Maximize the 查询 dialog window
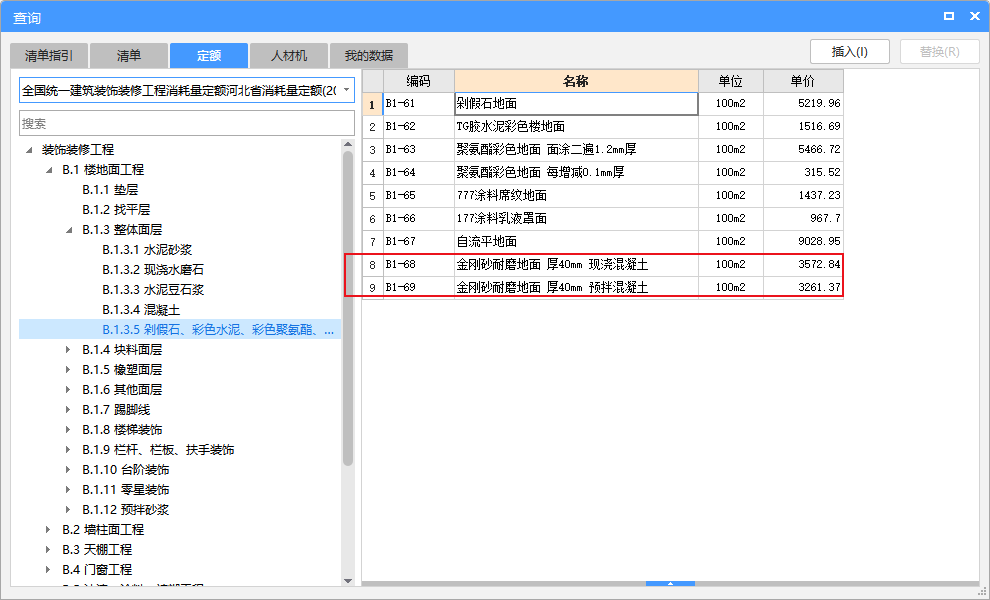 [x=949, y=16]
